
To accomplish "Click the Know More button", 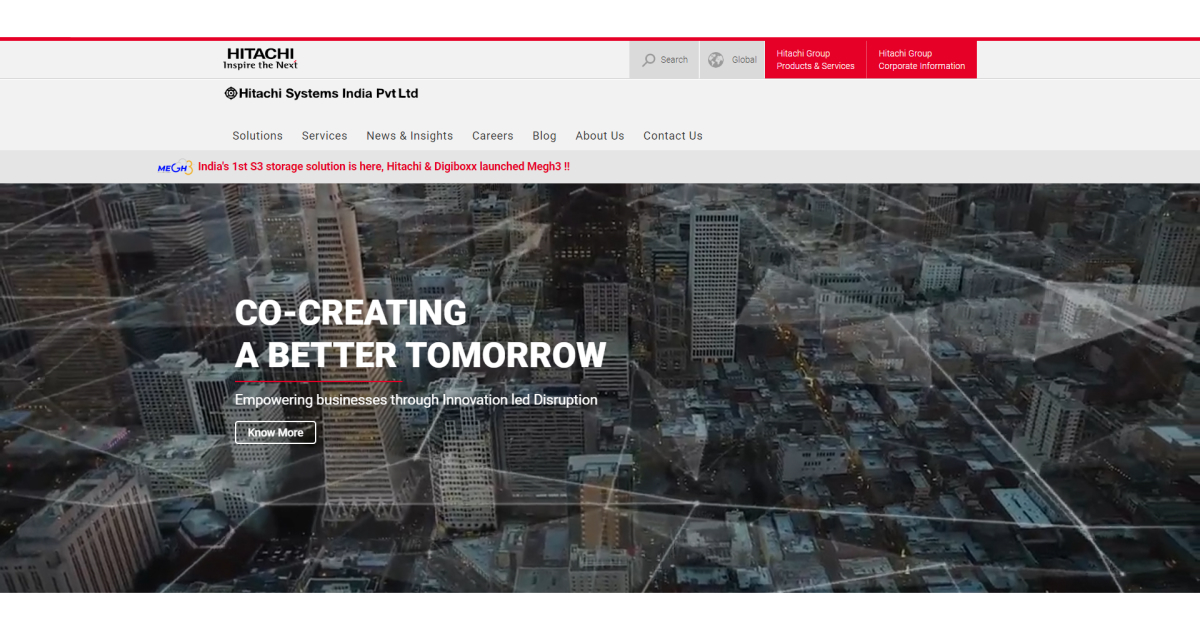I will [x=275, y=433].
